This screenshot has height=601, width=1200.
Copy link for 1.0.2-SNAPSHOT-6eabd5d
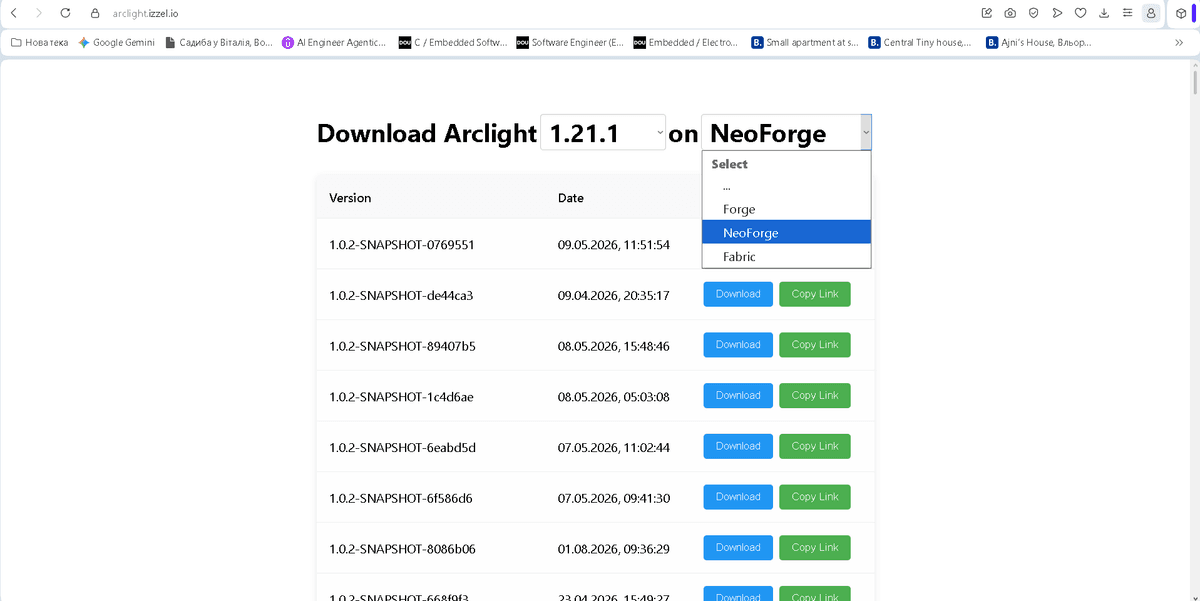[815, 446]
